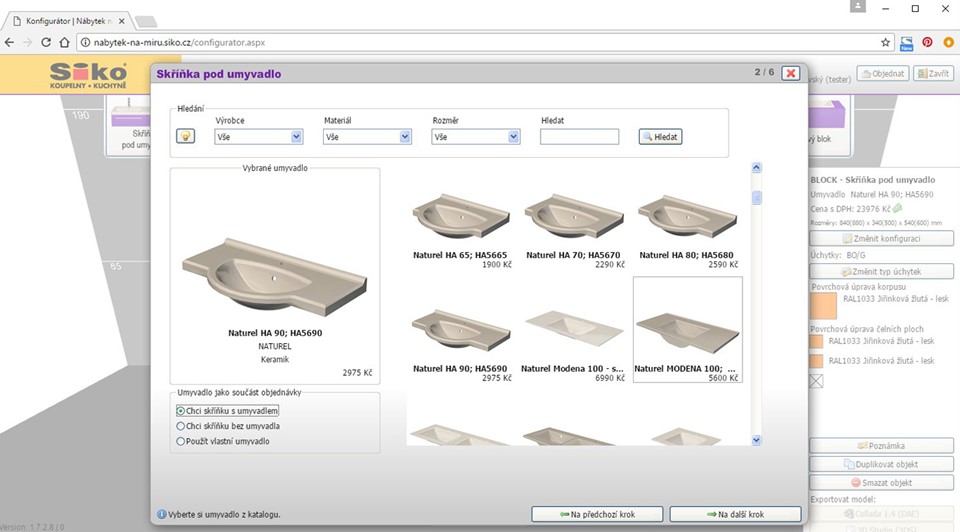Click the lightbulb hint icon in search
This screenshot has width=960, height=532.
[185, 137]
